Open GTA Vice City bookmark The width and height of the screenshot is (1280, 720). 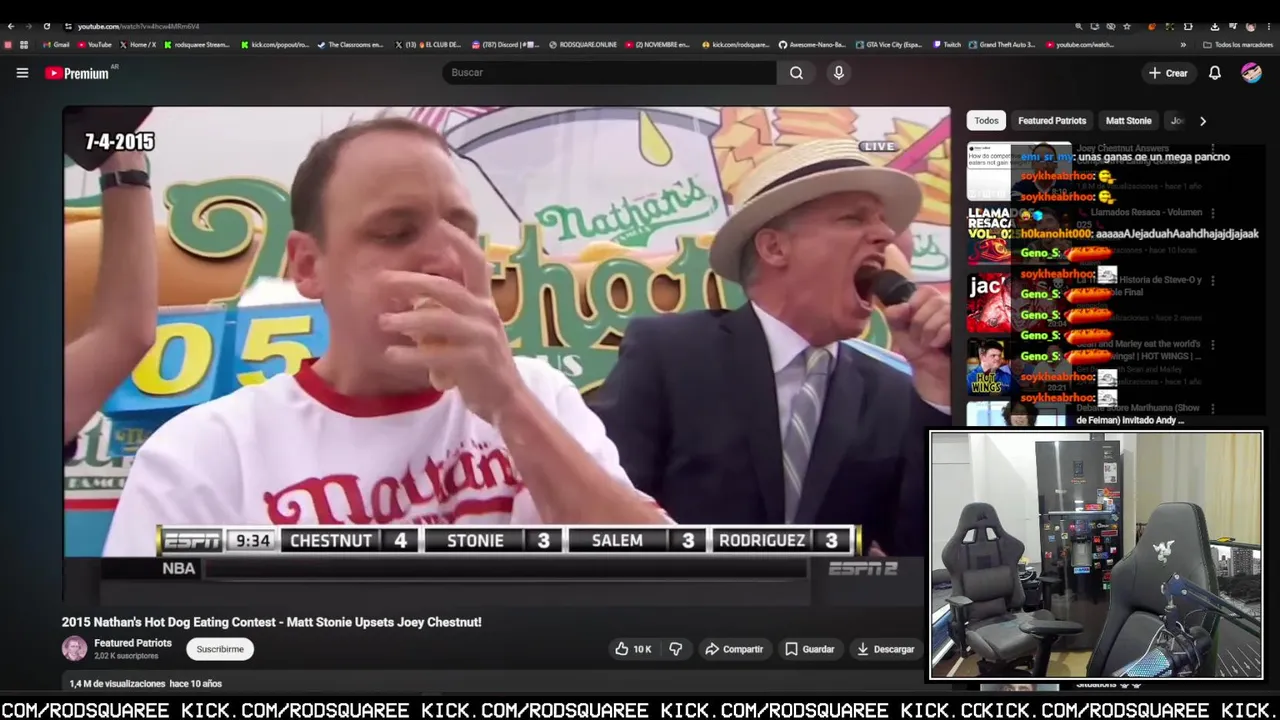point(891,45)
